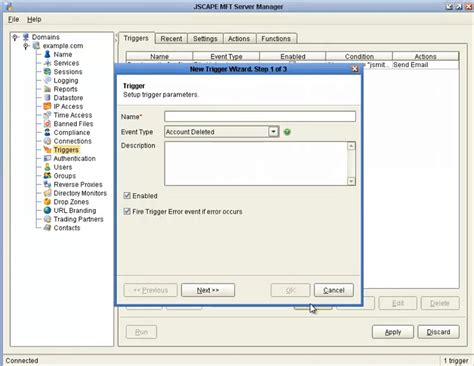This screenshot has width=474, height=366.
Task: Click the Banned Files icon
Action: (47, 124)
